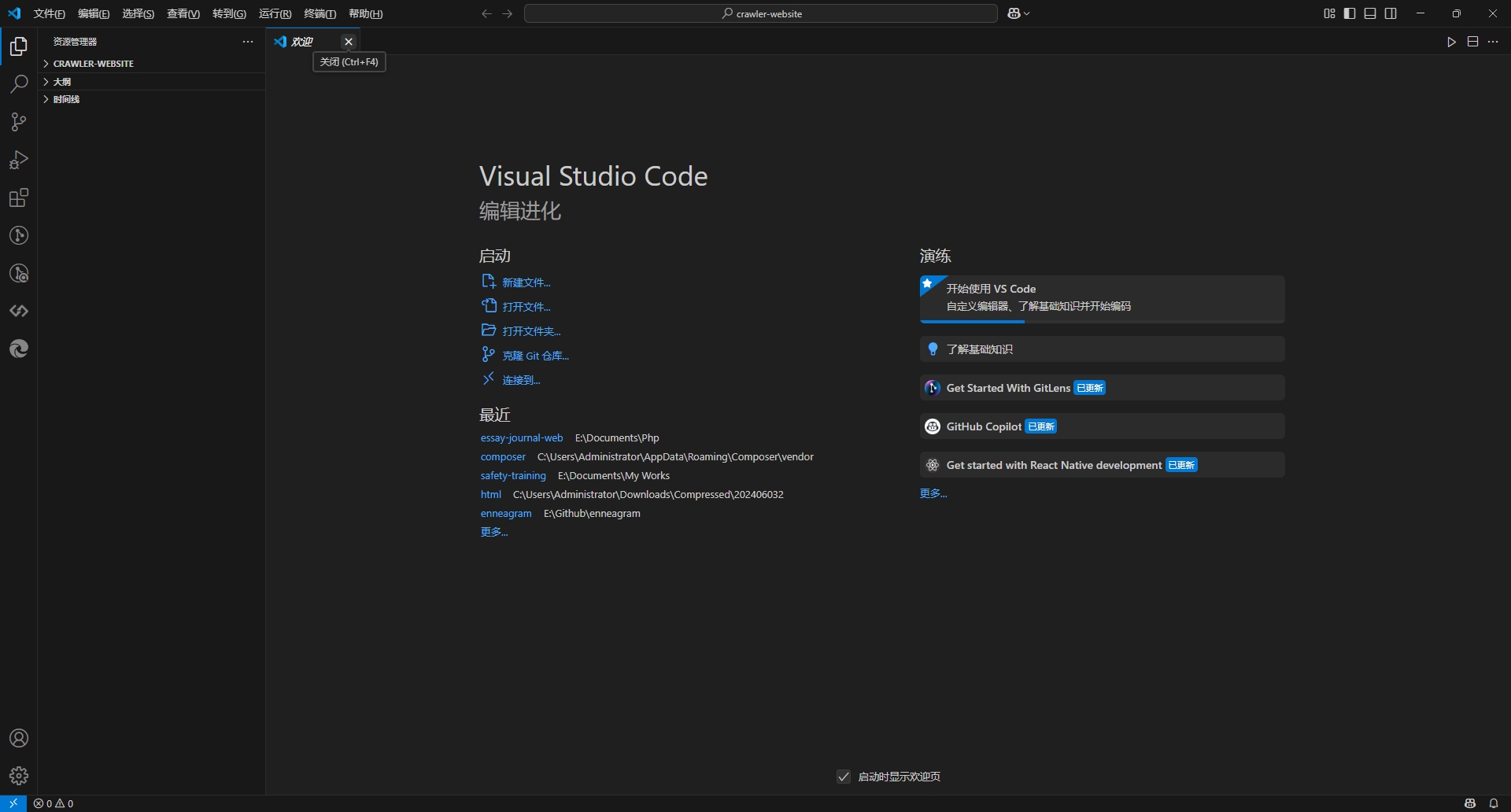Open the Copilot dropdown arrow in title bar
1511x812 pixels.
tap(1027, 13)
